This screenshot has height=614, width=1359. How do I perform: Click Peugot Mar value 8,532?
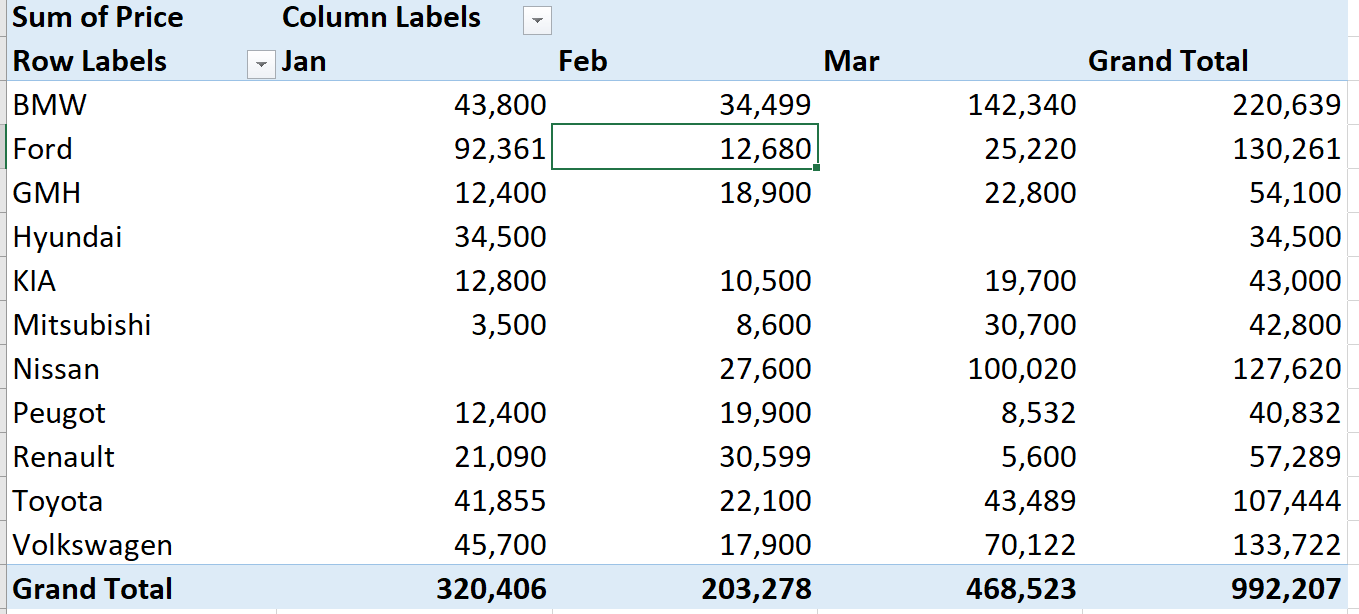[x=1038, y=413]
